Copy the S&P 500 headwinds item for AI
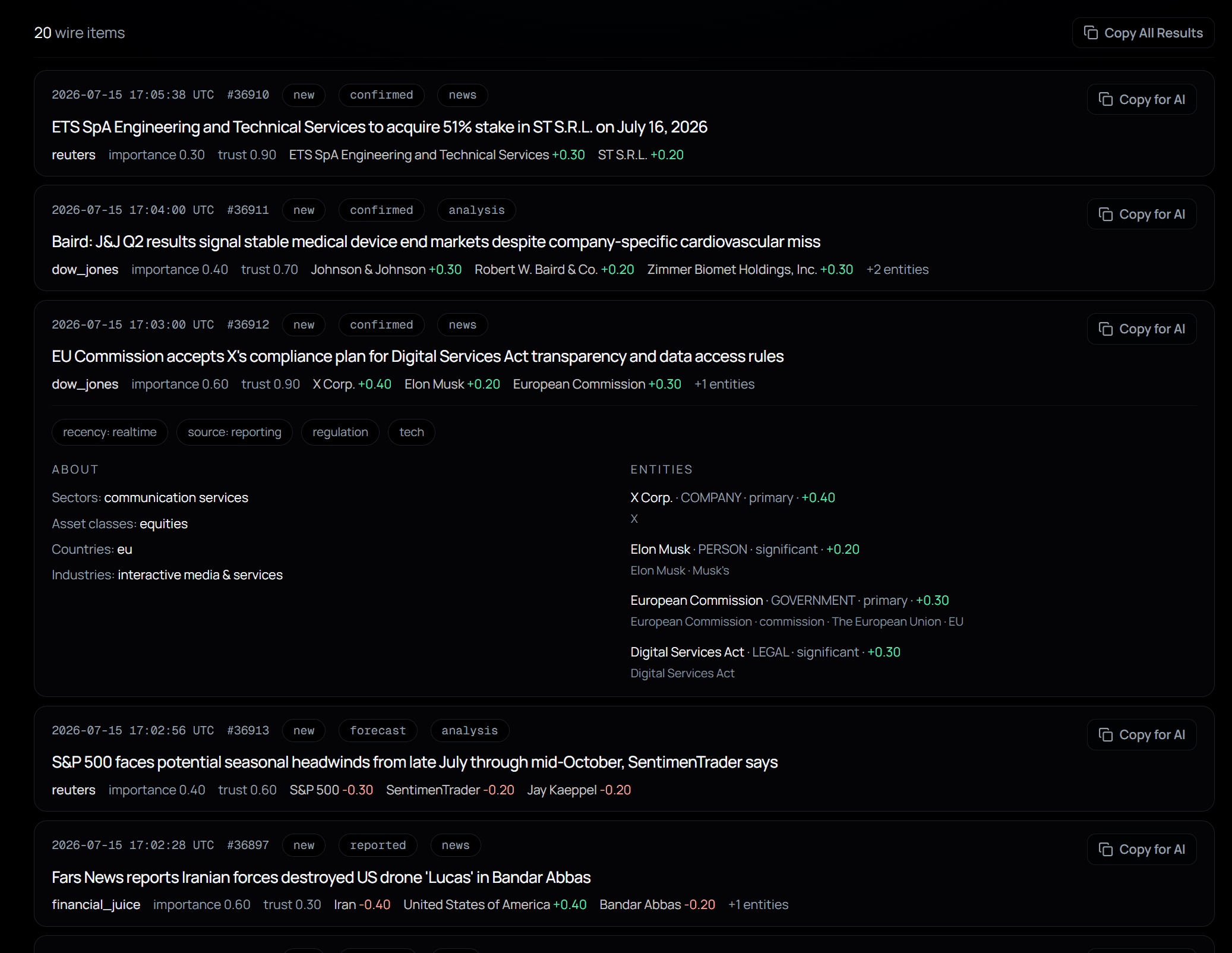1232x953 pixels. [x=1142, y=734]
